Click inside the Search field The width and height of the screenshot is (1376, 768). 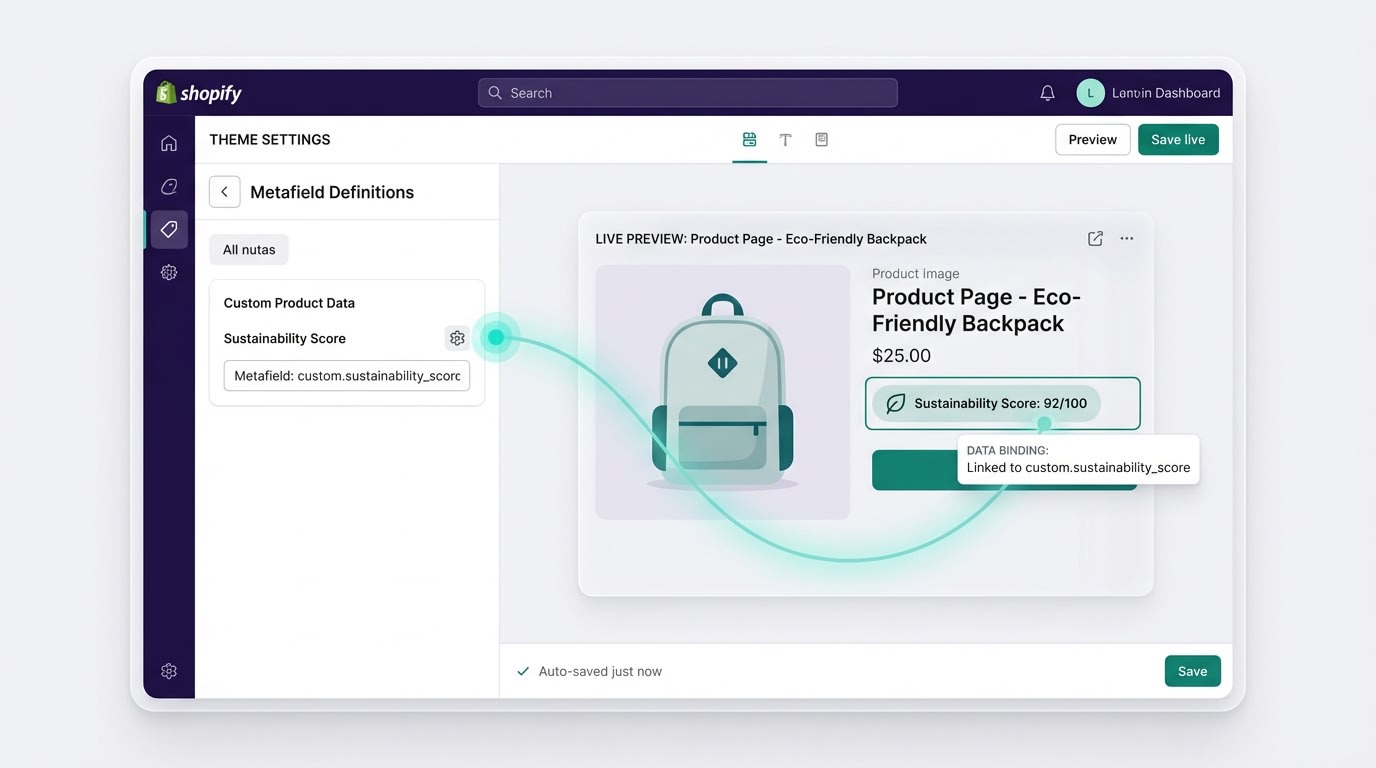(687, 92)
